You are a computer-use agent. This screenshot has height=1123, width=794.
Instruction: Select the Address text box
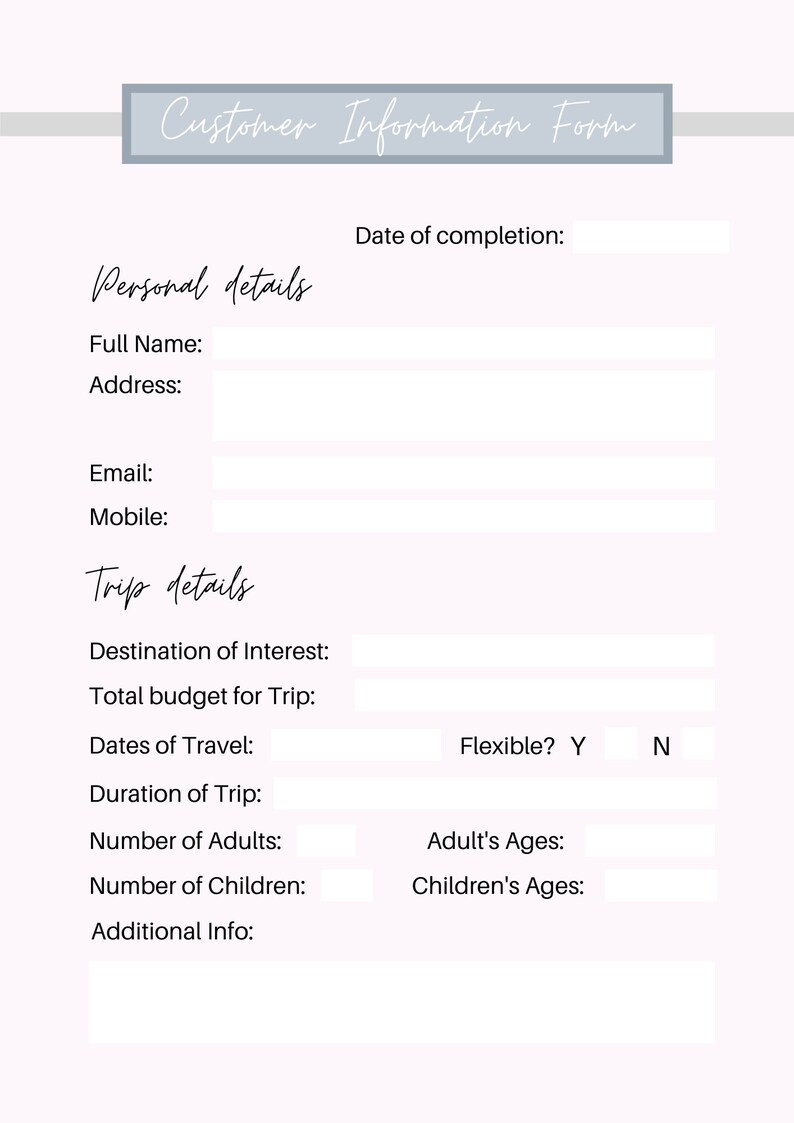pos(463,405)
